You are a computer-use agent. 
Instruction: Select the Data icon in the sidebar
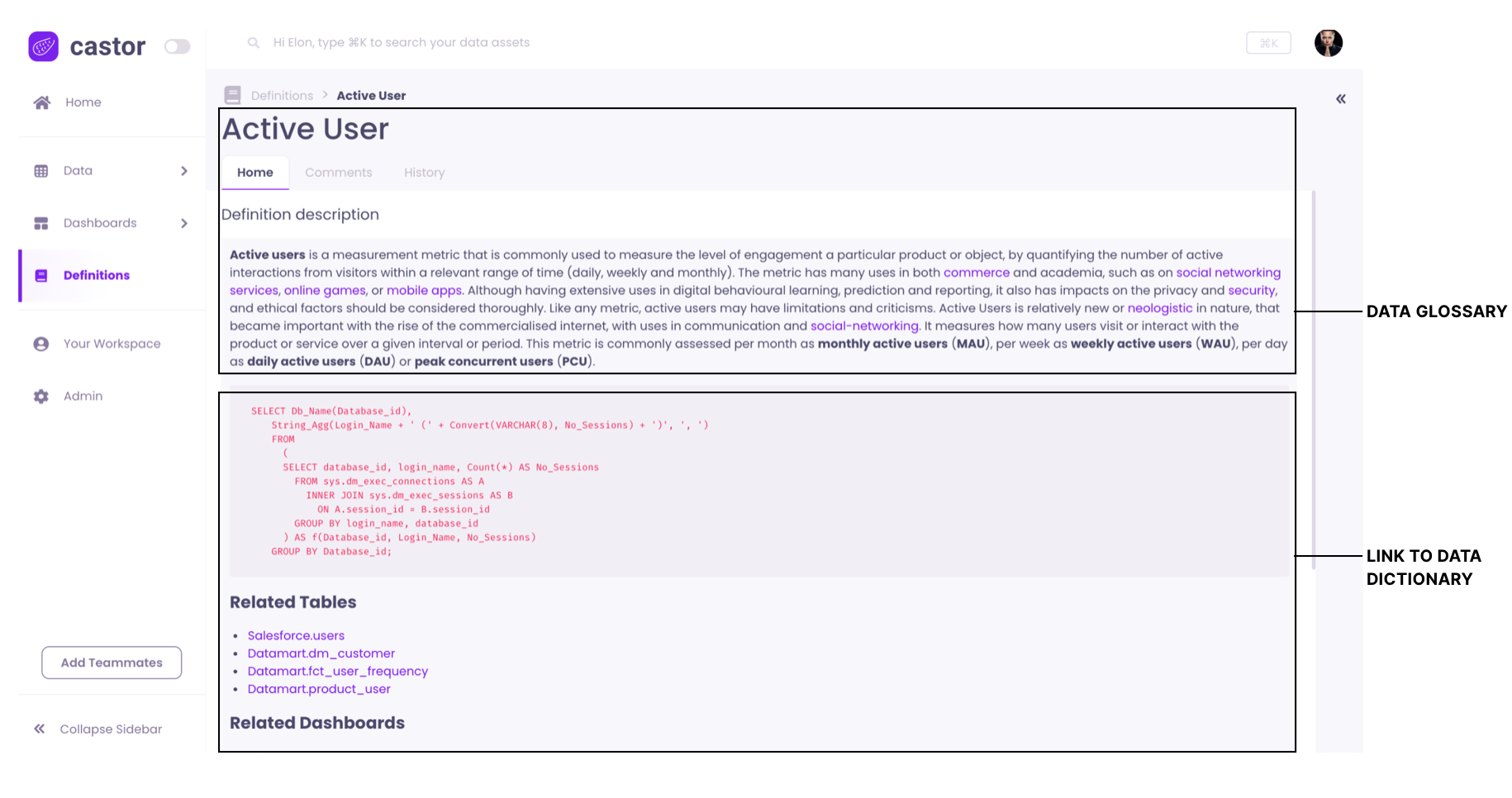[x=41, y=170]
